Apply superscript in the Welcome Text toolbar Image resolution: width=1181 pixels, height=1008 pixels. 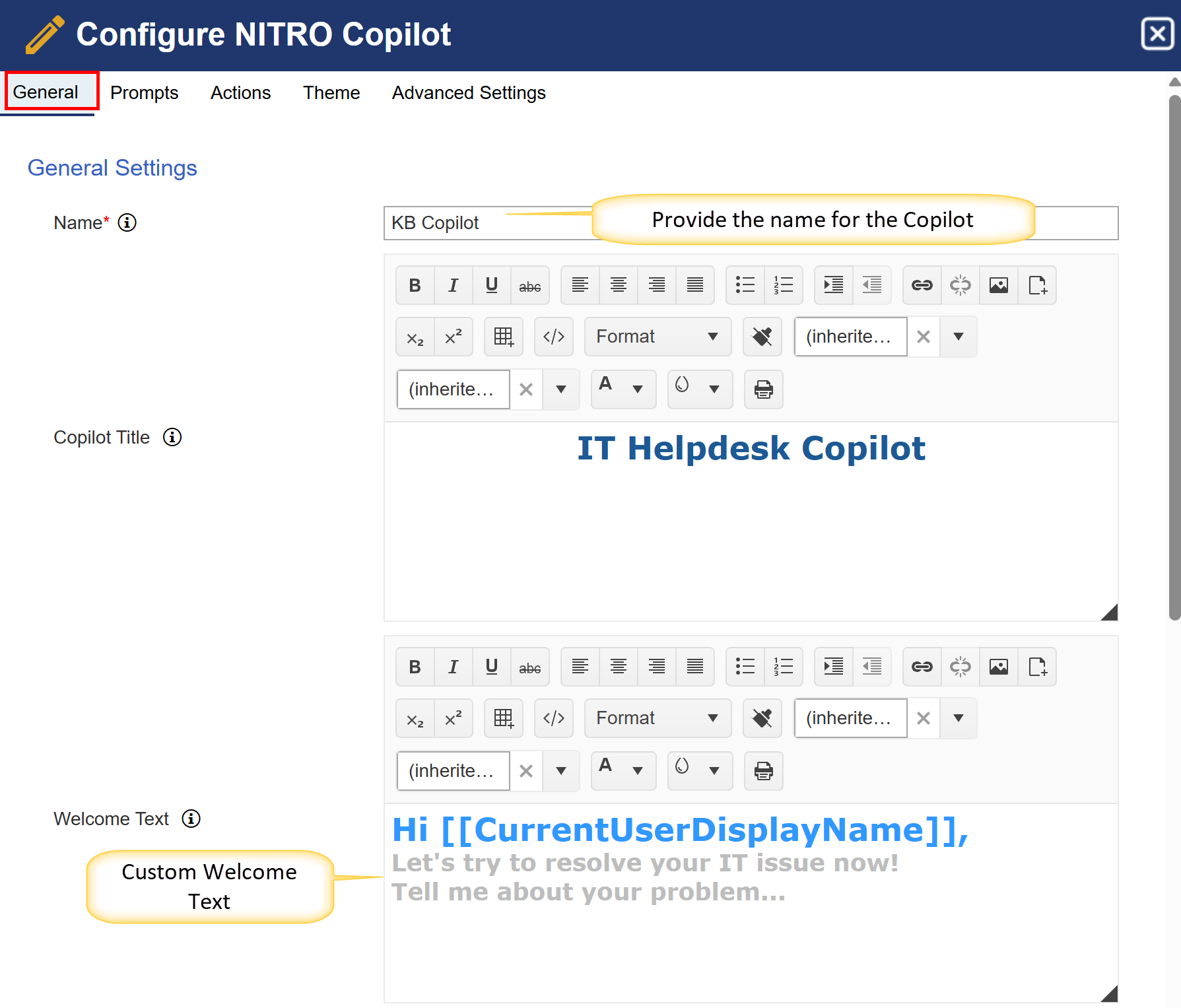click(x=453, y=718)
